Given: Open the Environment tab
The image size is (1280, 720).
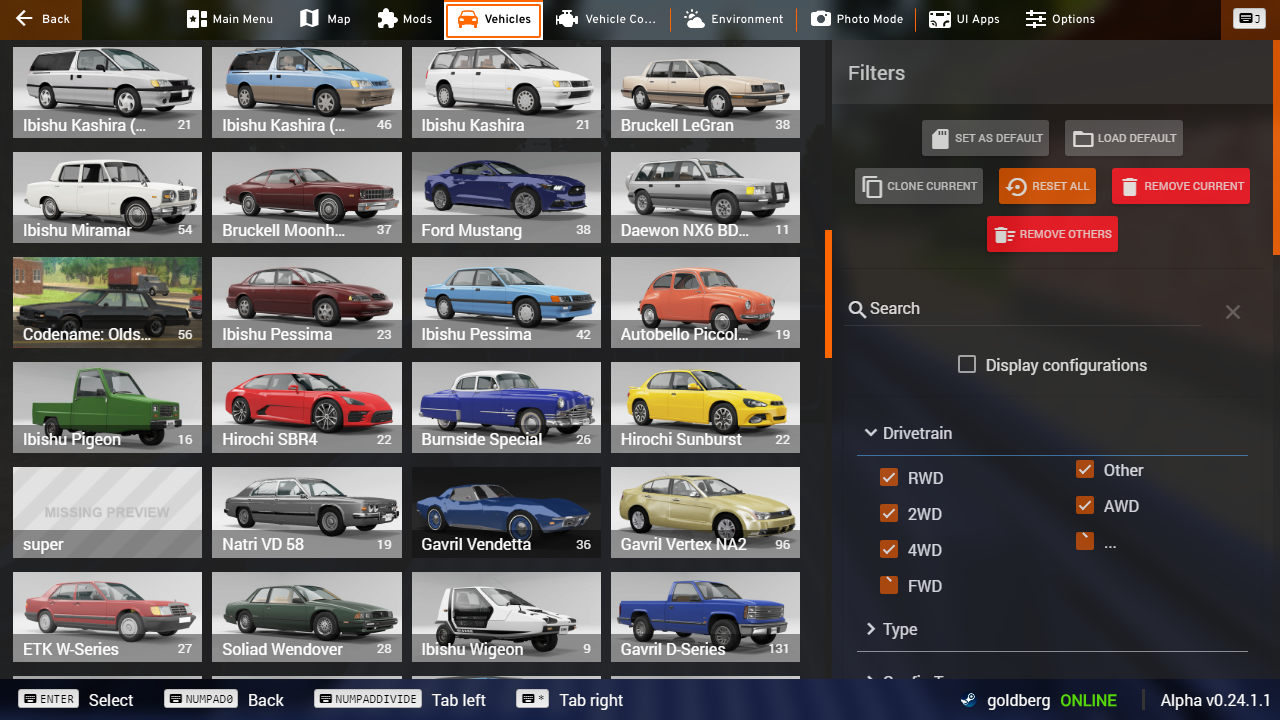Looking at the screenshot, I should [734, 19].
